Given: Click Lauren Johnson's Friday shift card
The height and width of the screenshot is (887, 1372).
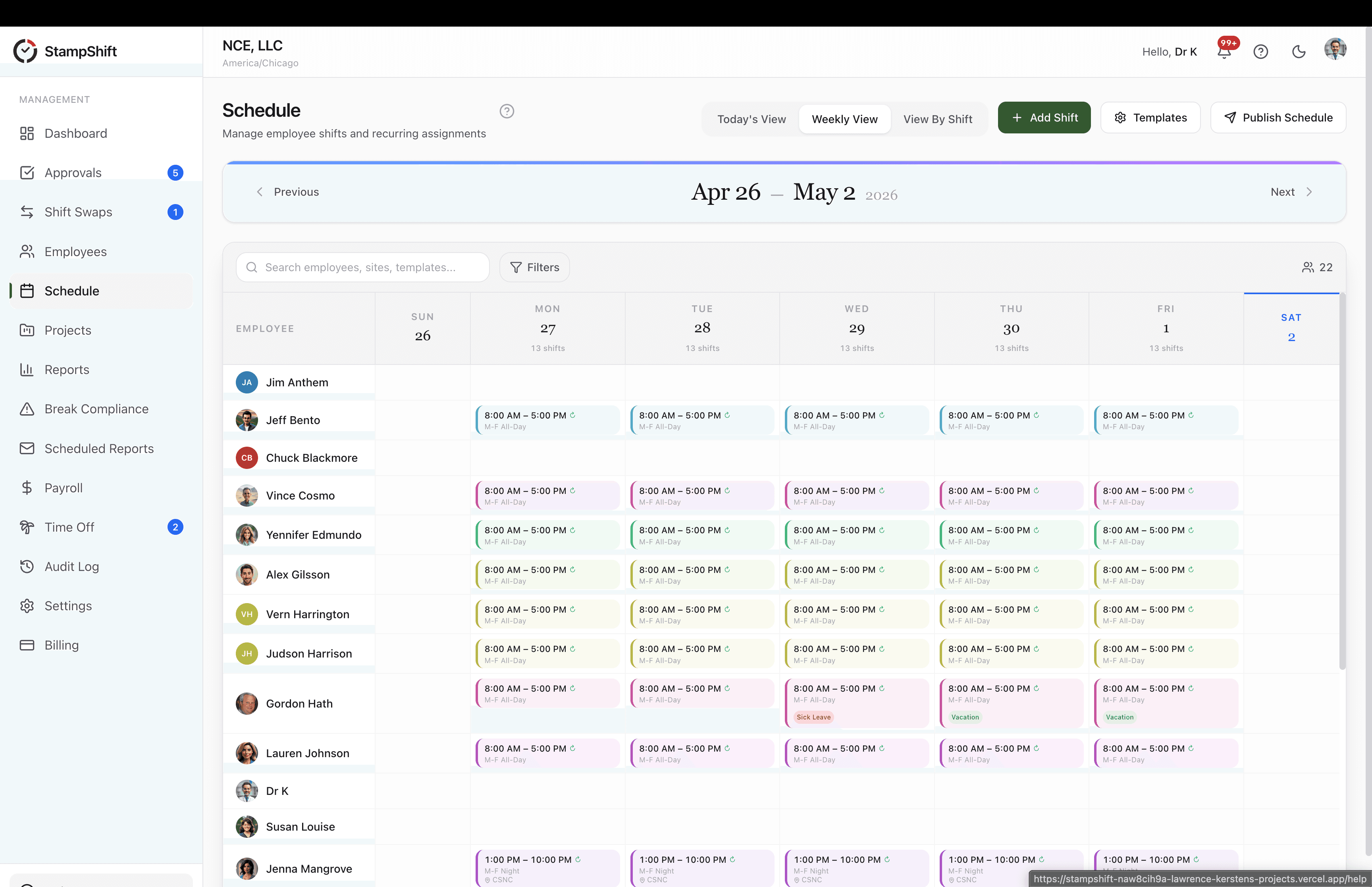Looking at the screenshot, I should tap(1166, 753).
